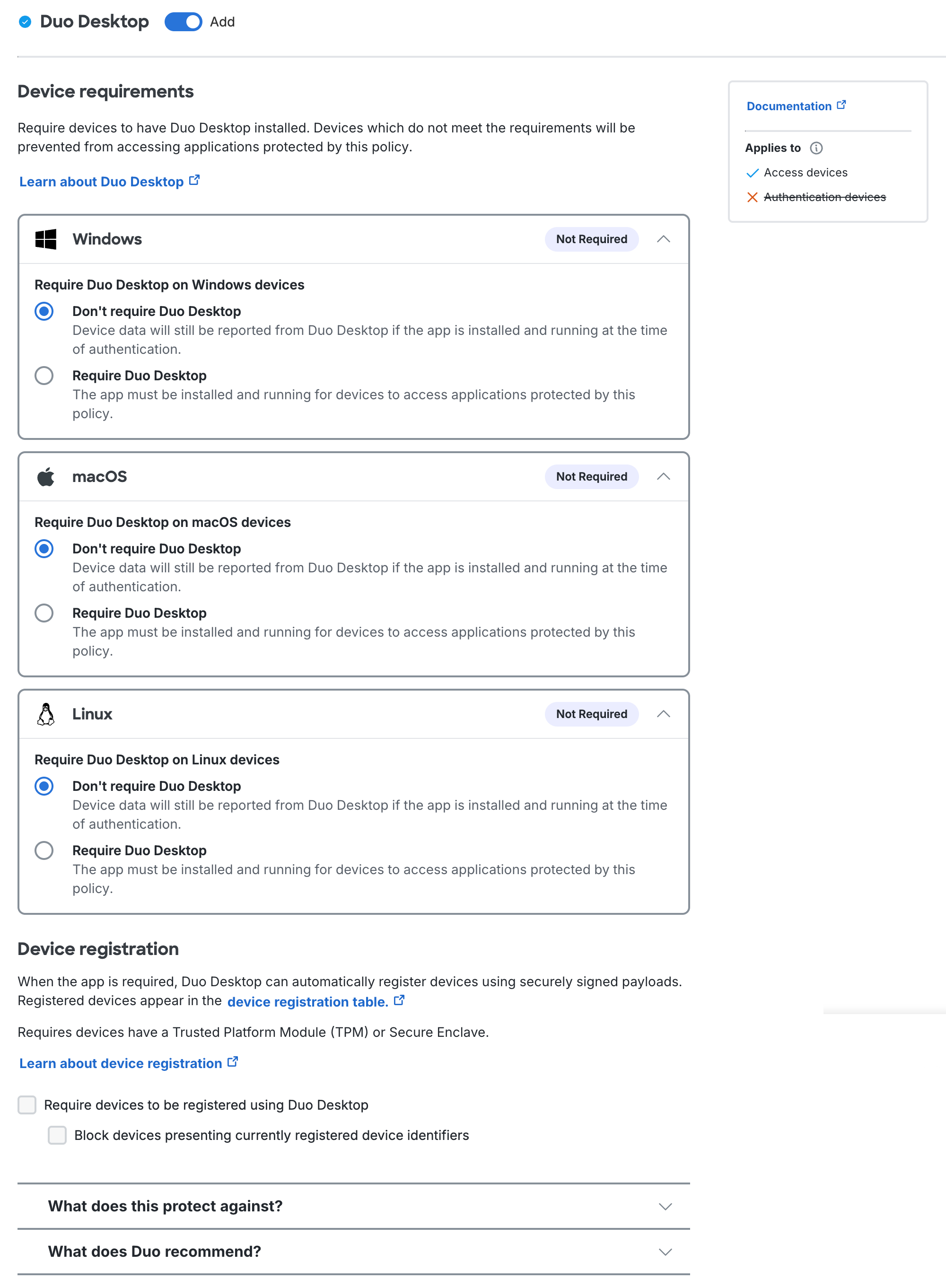Collapse the Windows section
The width and height of the screenshot is (946, 1288).
point(664,239)
